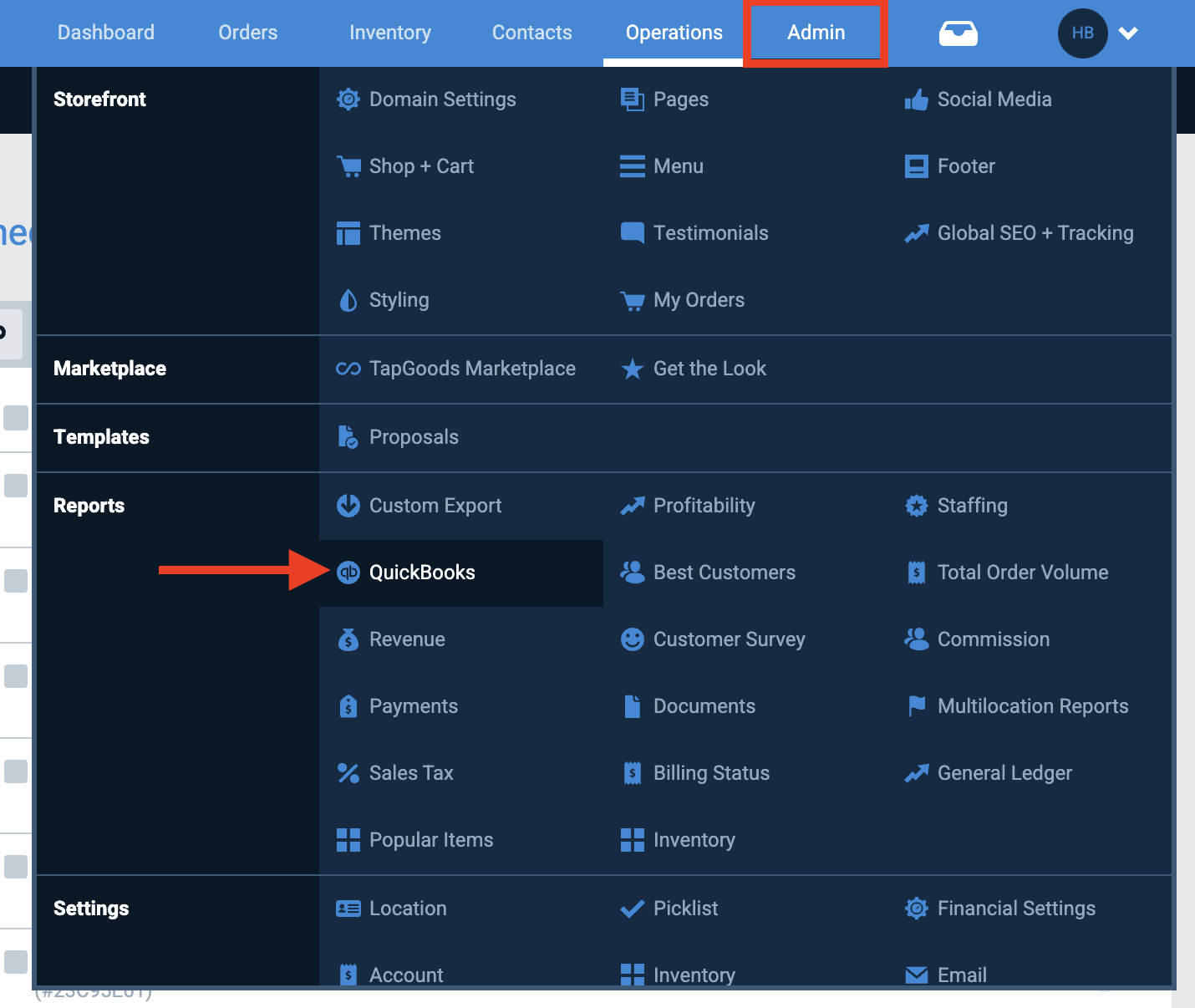1195x1008 pixels.
Task: Click the Menu hamburger icon
Action: [x=633, y=166]
